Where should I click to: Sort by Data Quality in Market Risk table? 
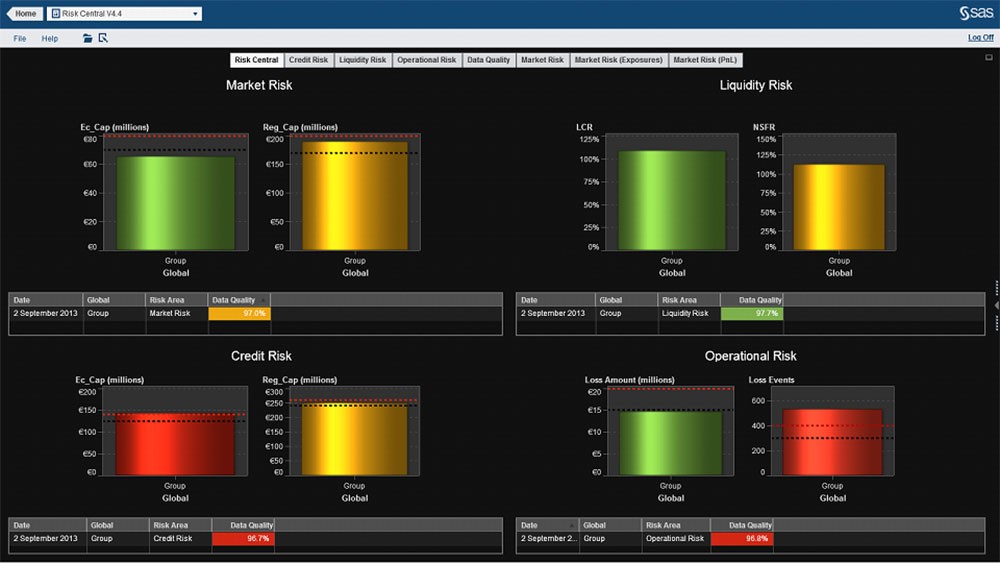click(x=239, y=300)
